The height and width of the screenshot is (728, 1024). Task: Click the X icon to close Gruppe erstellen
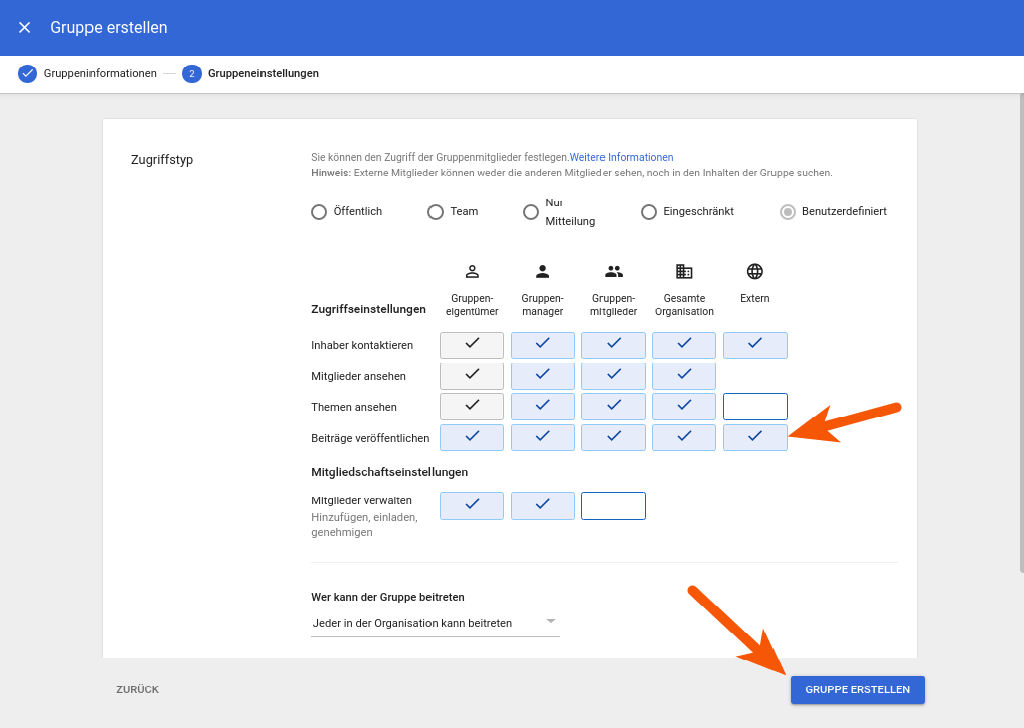point(24,27)
